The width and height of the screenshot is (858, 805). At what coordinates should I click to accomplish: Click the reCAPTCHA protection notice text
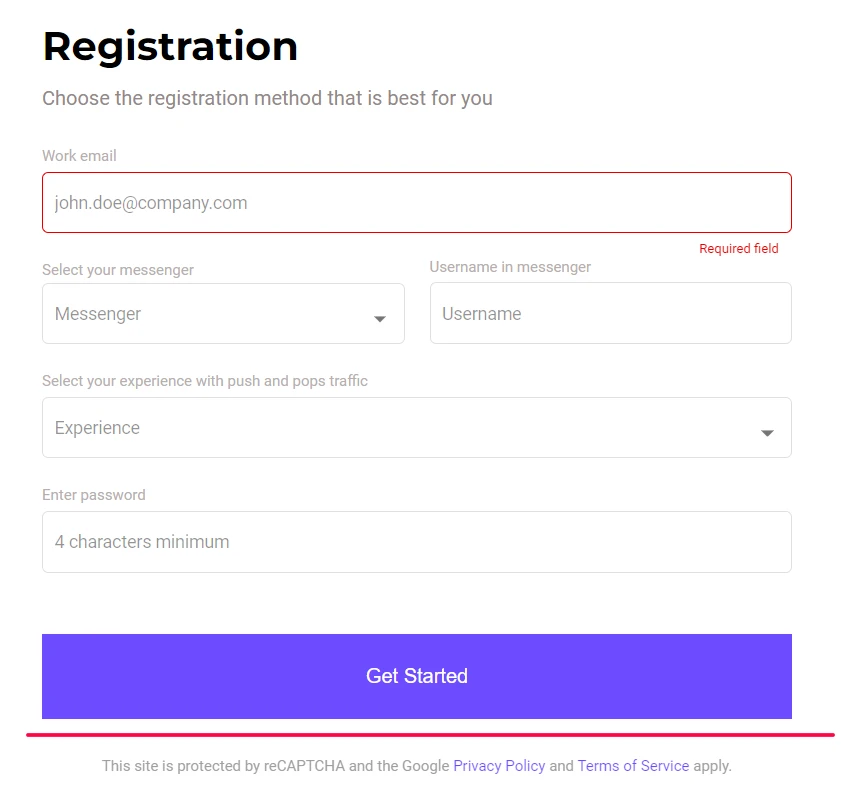tap(416, 766)
